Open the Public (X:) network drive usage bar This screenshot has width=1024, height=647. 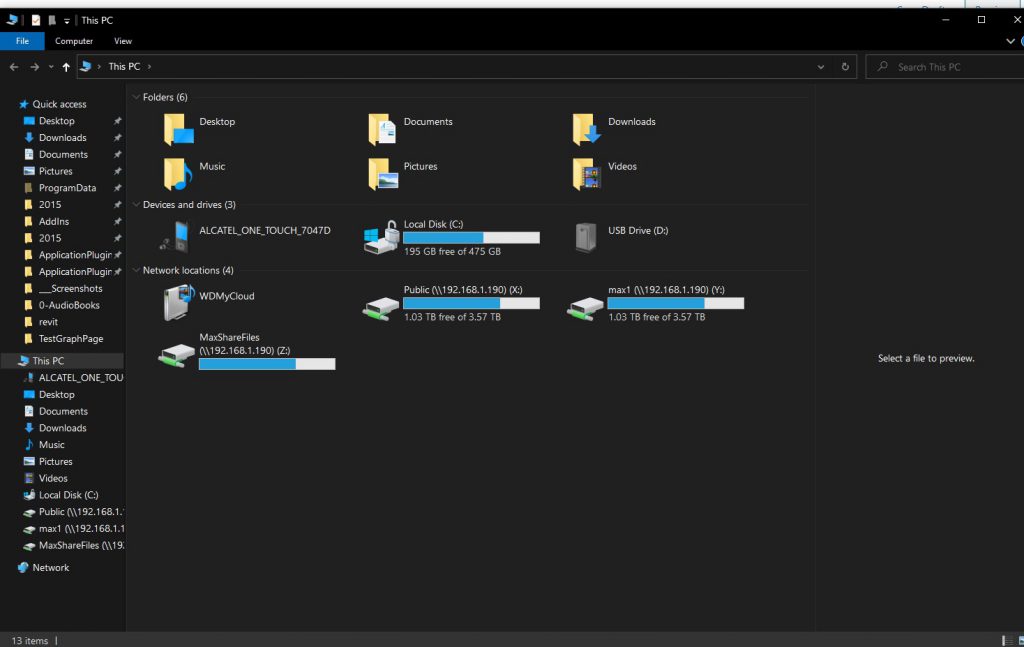(471, 303)
